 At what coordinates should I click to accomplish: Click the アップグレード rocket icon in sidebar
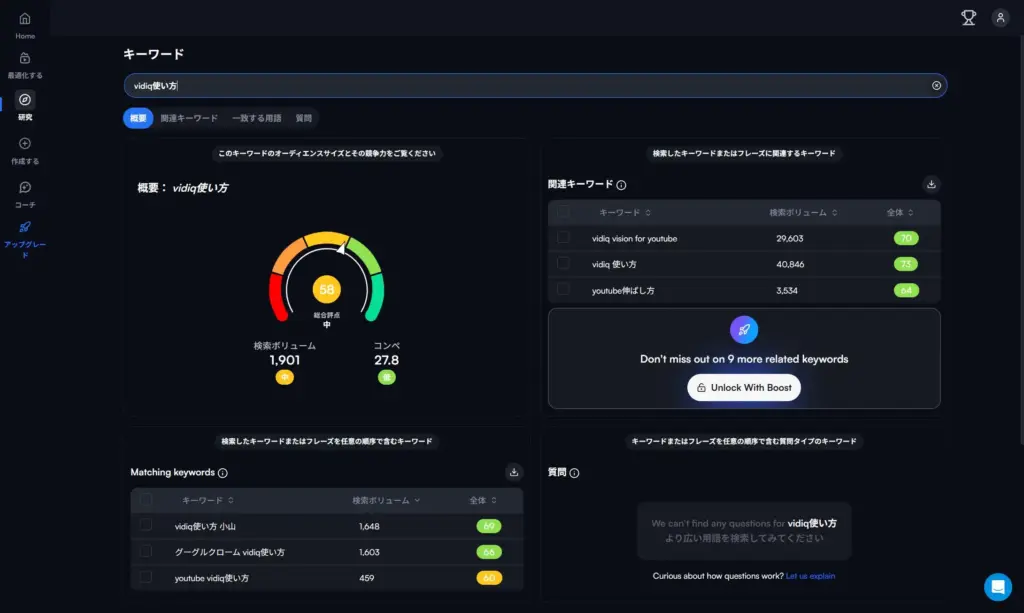[25, 227]
